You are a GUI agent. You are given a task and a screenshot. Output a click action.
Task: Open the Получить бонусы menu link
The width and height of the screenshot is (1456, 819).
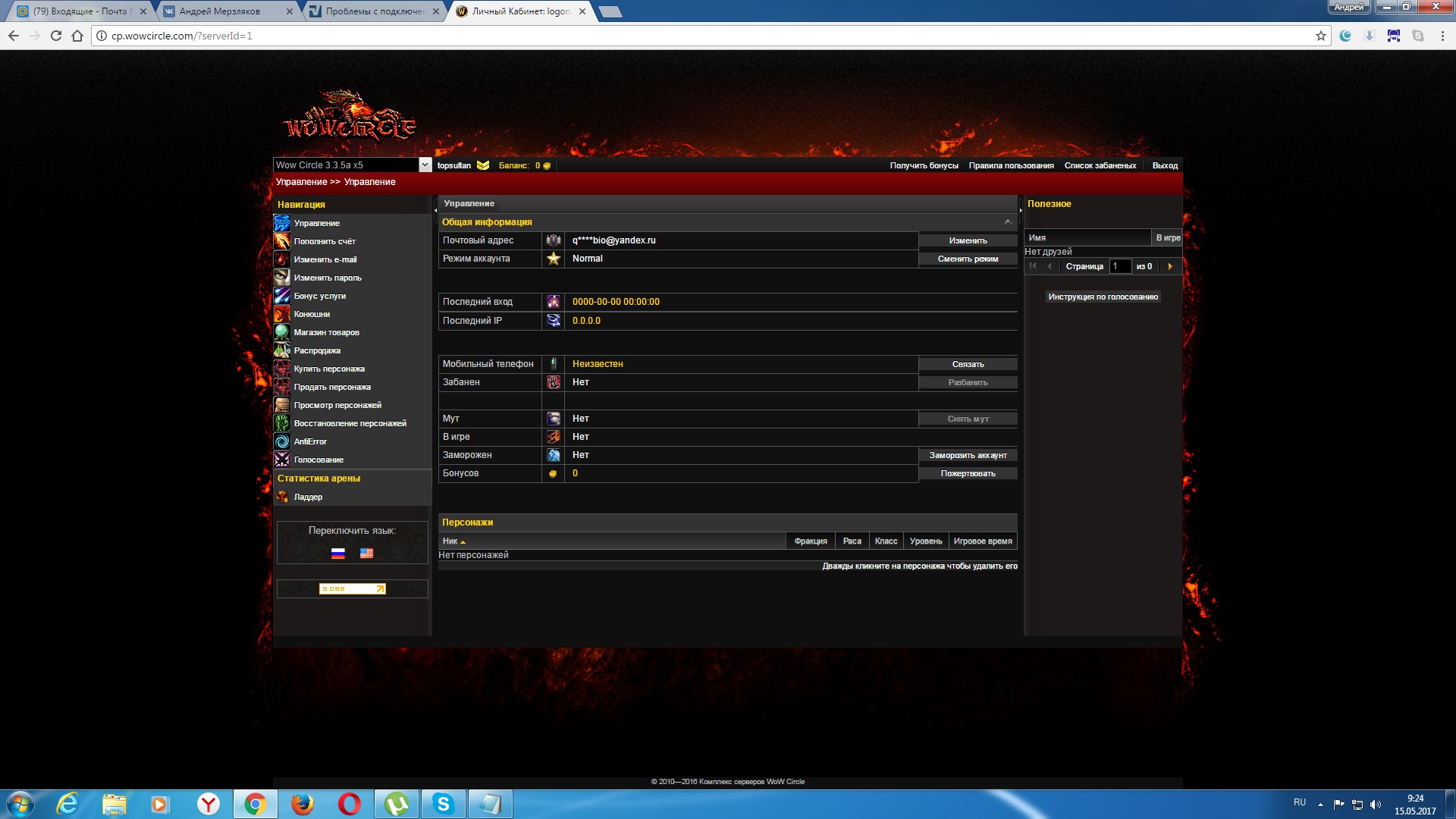(924, 165)
